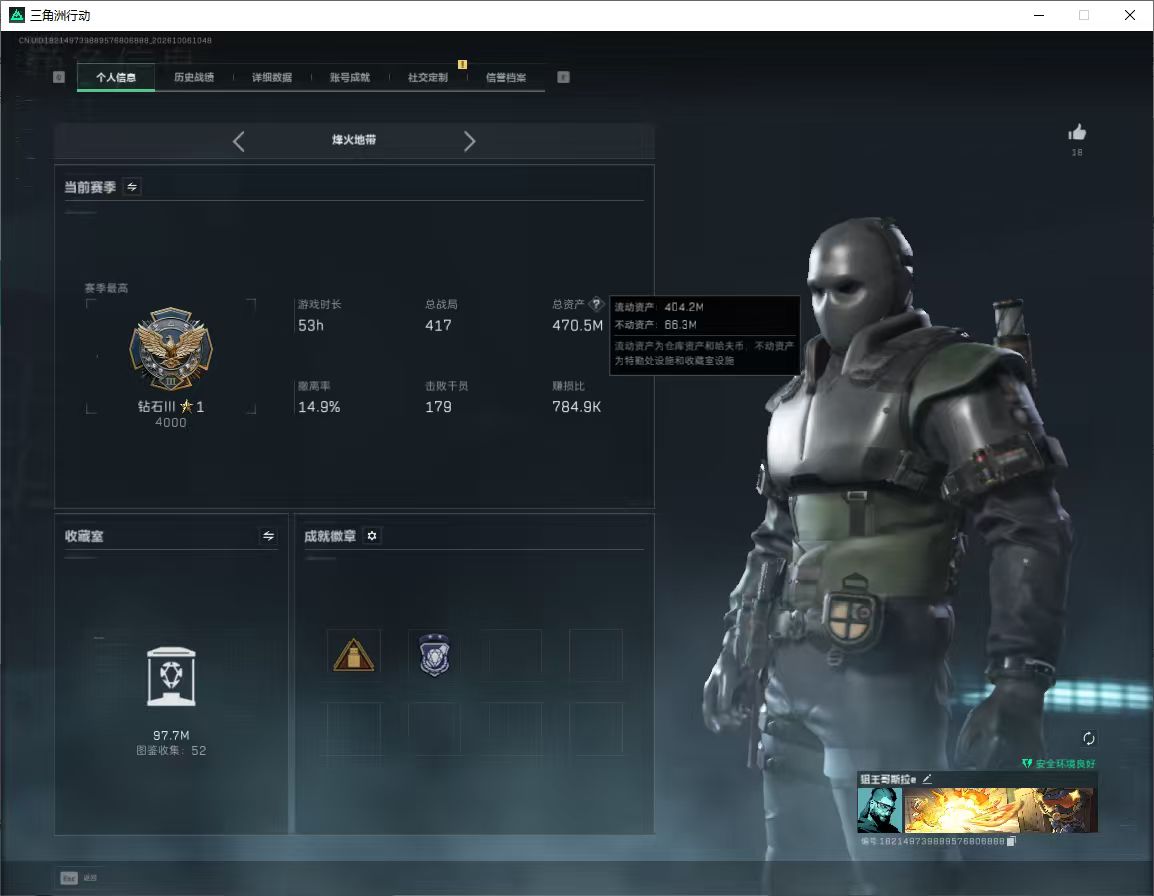This screenshot has width=1154, height=896.
Task: Open the 收藏室 display case icon
Action: click(171, 677)
